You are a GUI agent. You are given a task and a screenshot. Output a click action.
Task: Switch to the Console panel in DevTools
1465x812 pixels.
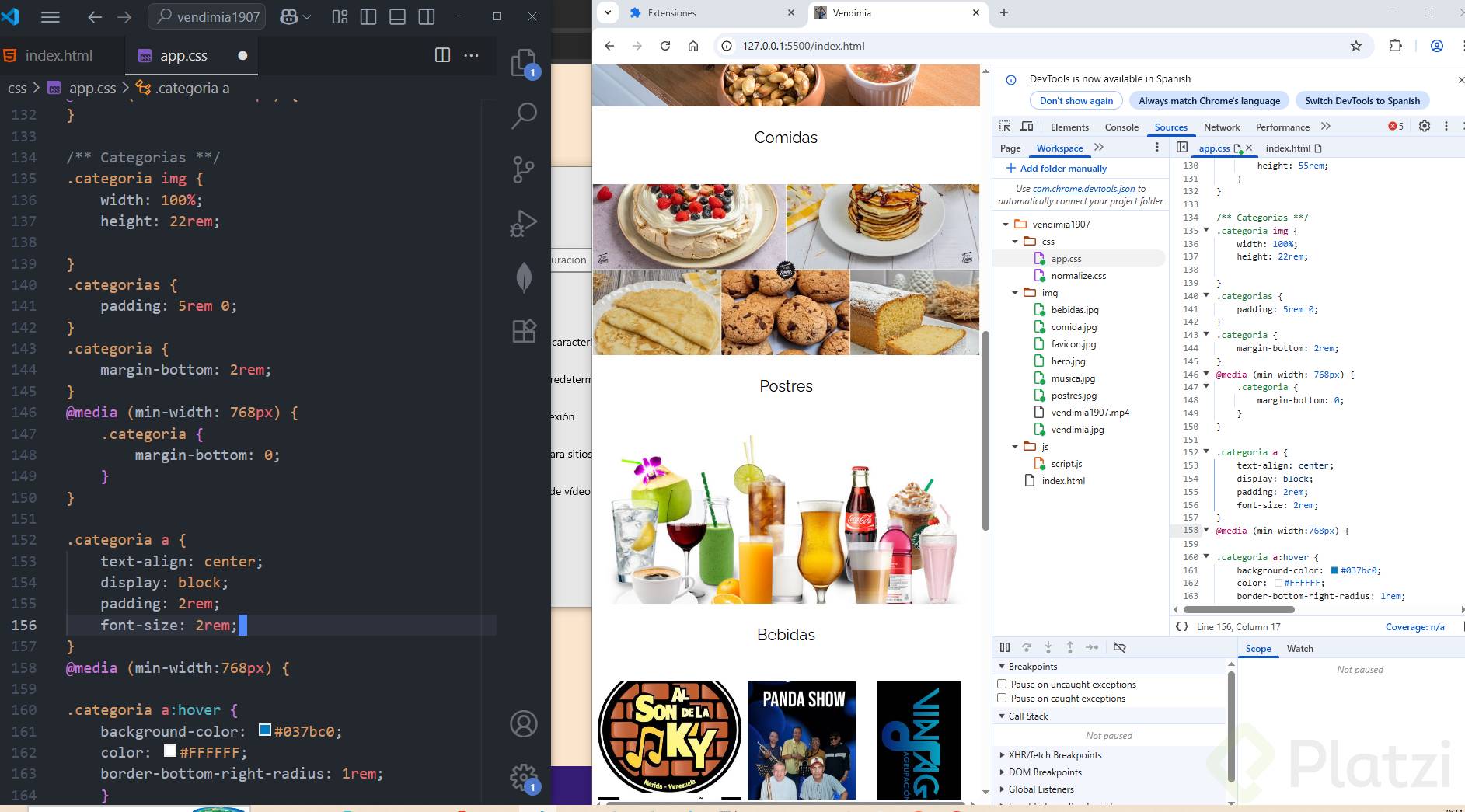[x=1121, y=127]
